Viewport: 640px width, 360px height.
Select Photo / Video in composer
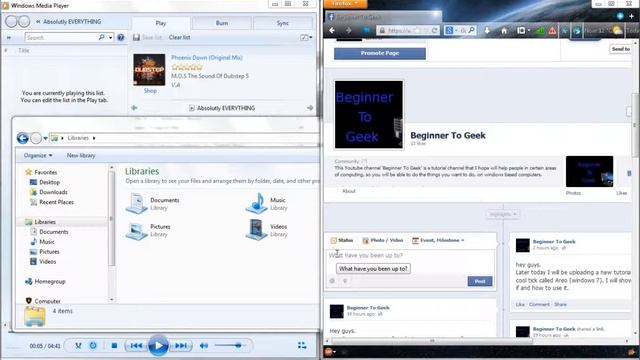point(383,240)
